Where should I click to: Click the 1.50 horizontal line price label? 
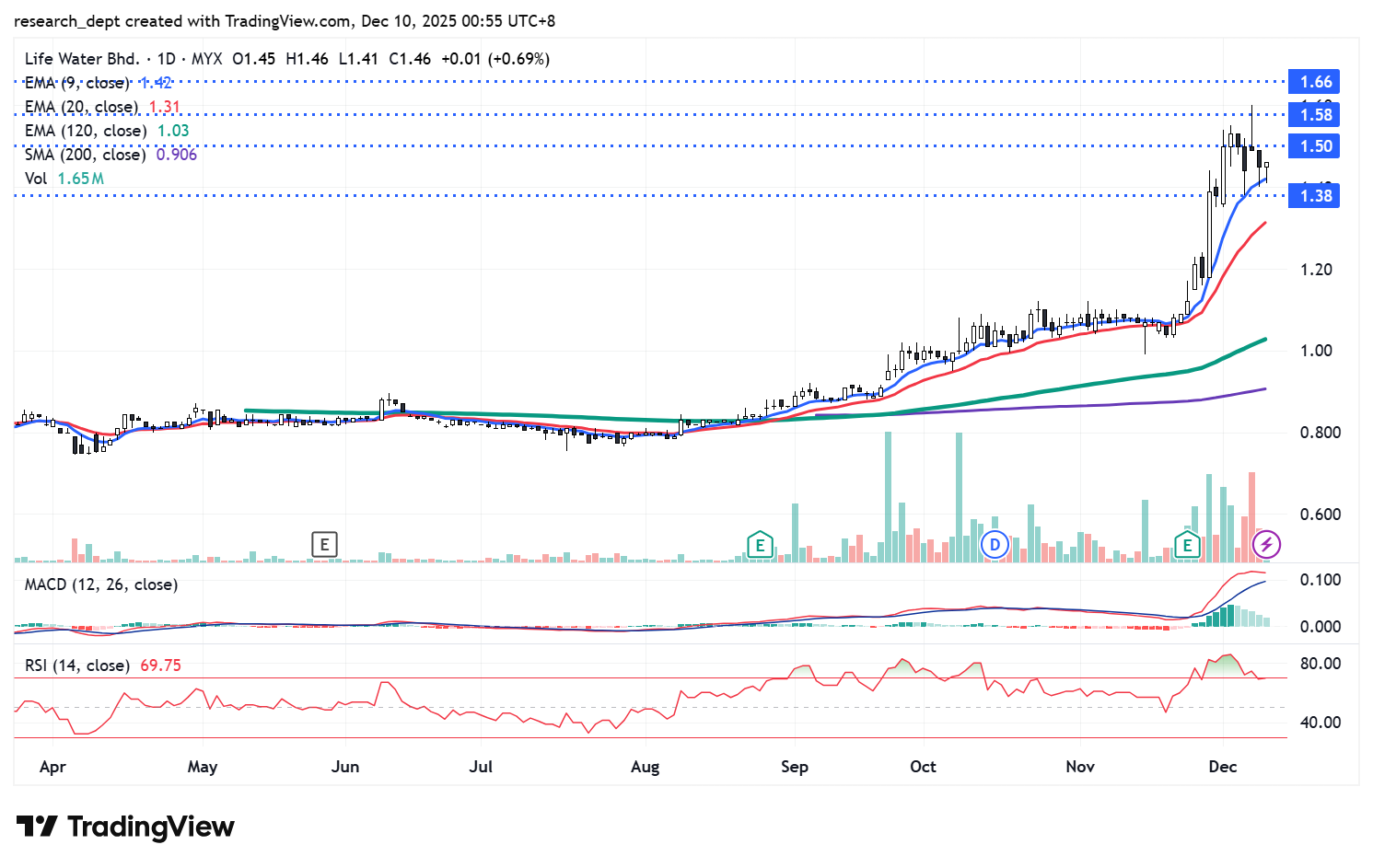click(1315, 146)
